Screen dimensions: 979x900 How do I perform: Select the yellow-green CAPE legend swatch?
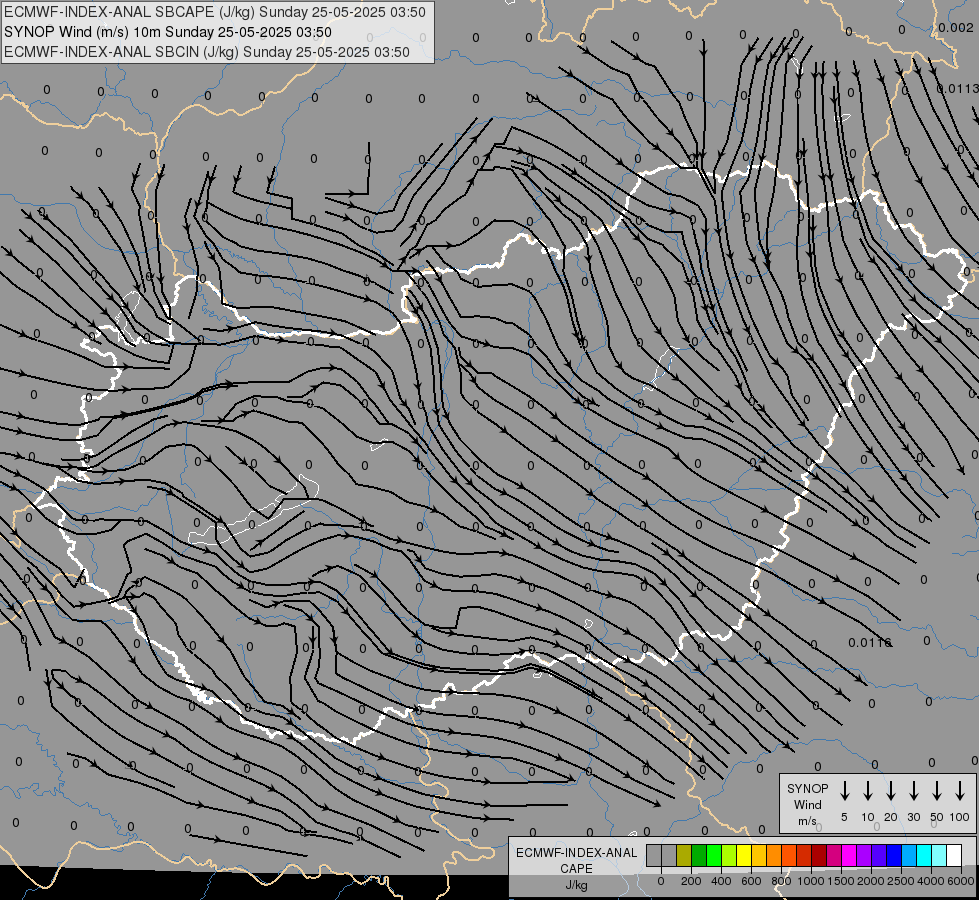[x=729, y=855]
